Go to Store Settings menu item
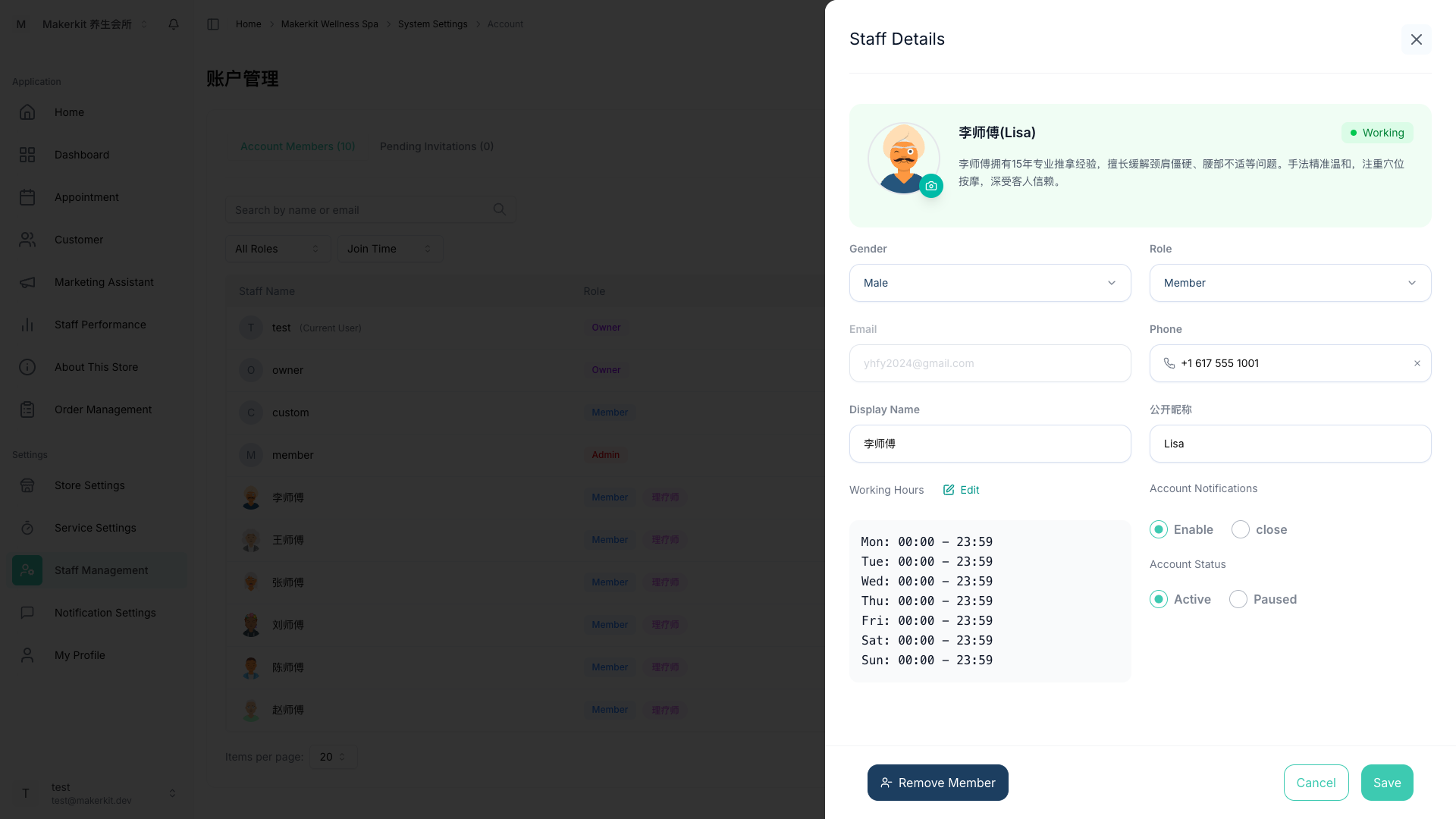This screenshot has width=1456, height=819. [89, 485]
